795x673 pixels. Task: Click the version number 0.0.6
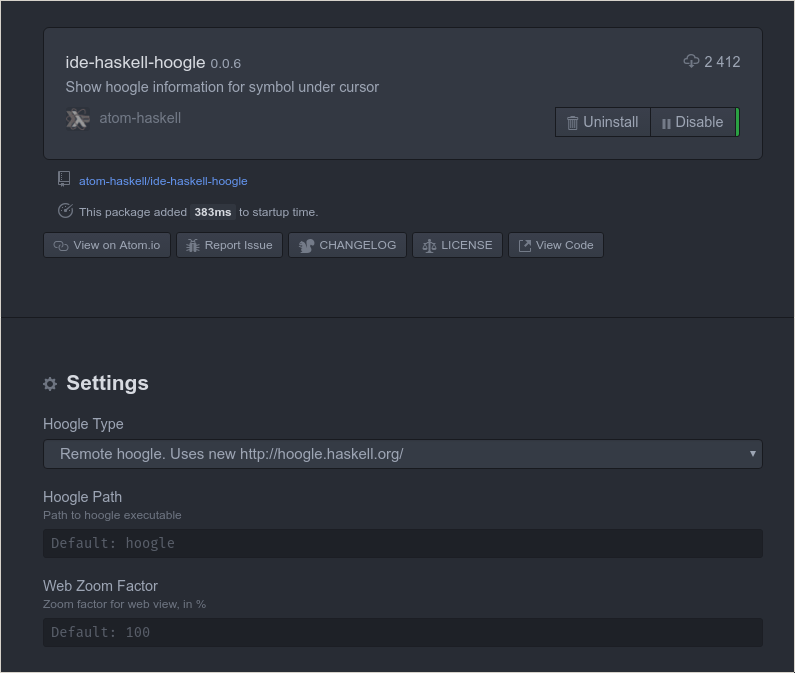226,64
